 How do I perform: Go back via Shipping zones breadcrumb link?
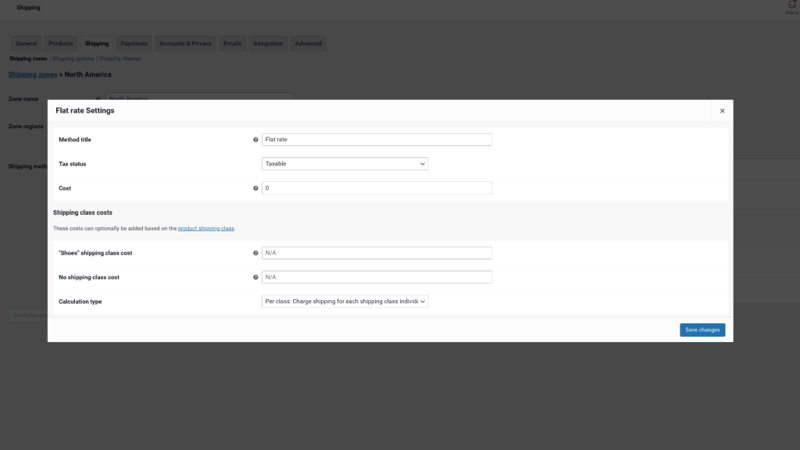coord(33,74)
